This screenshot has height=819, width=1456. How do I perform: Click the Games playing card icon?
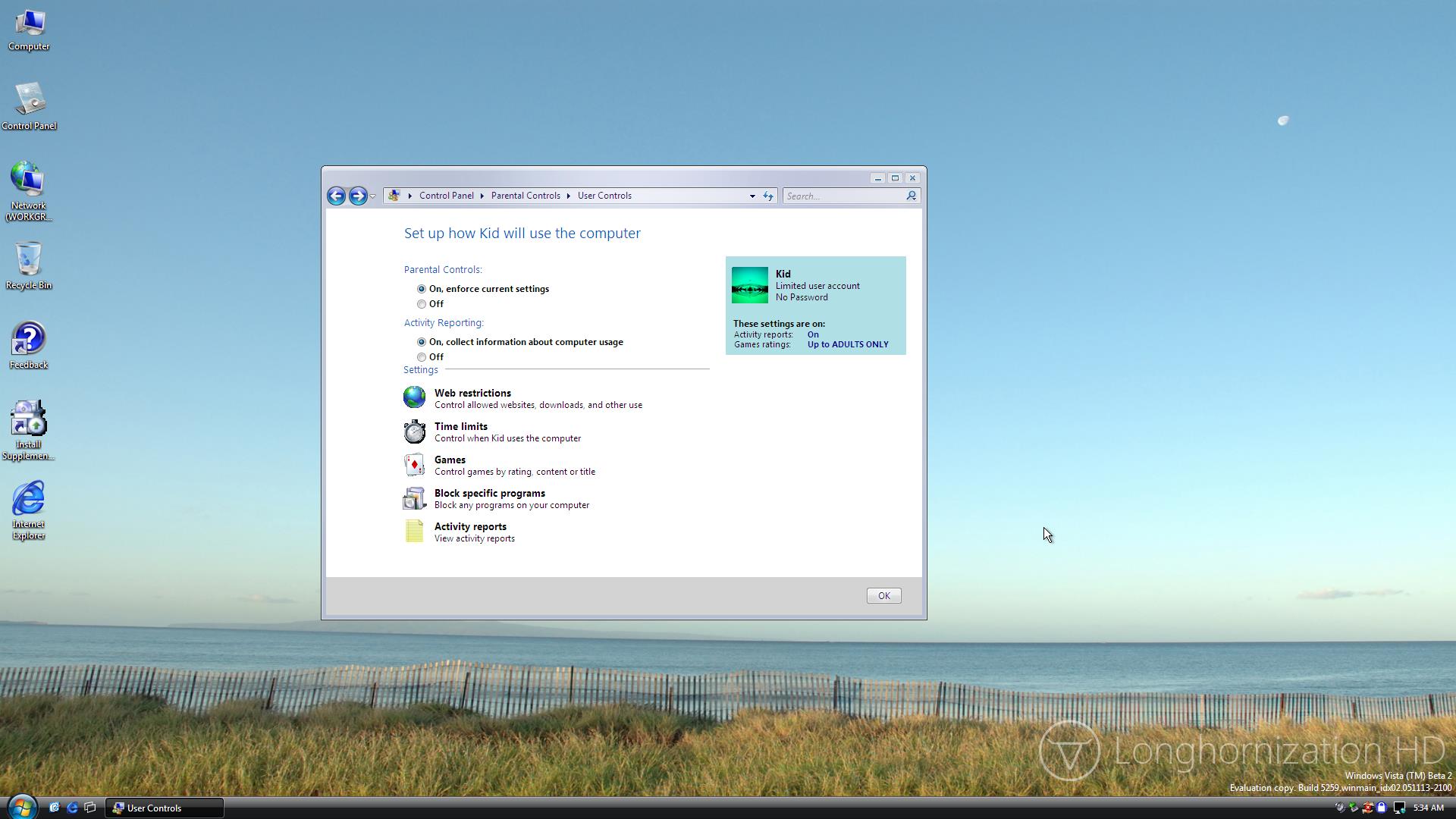(414, 465)
